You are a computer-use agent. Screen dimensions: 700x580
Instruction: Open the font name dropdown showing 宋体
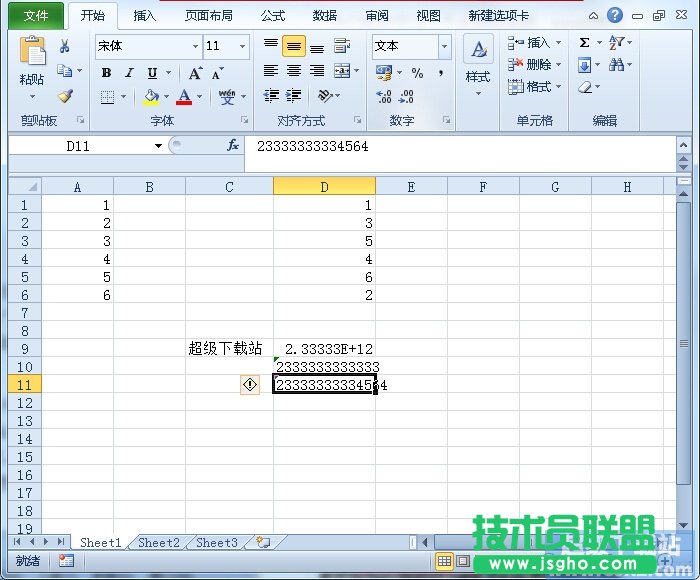coord(148,46)
